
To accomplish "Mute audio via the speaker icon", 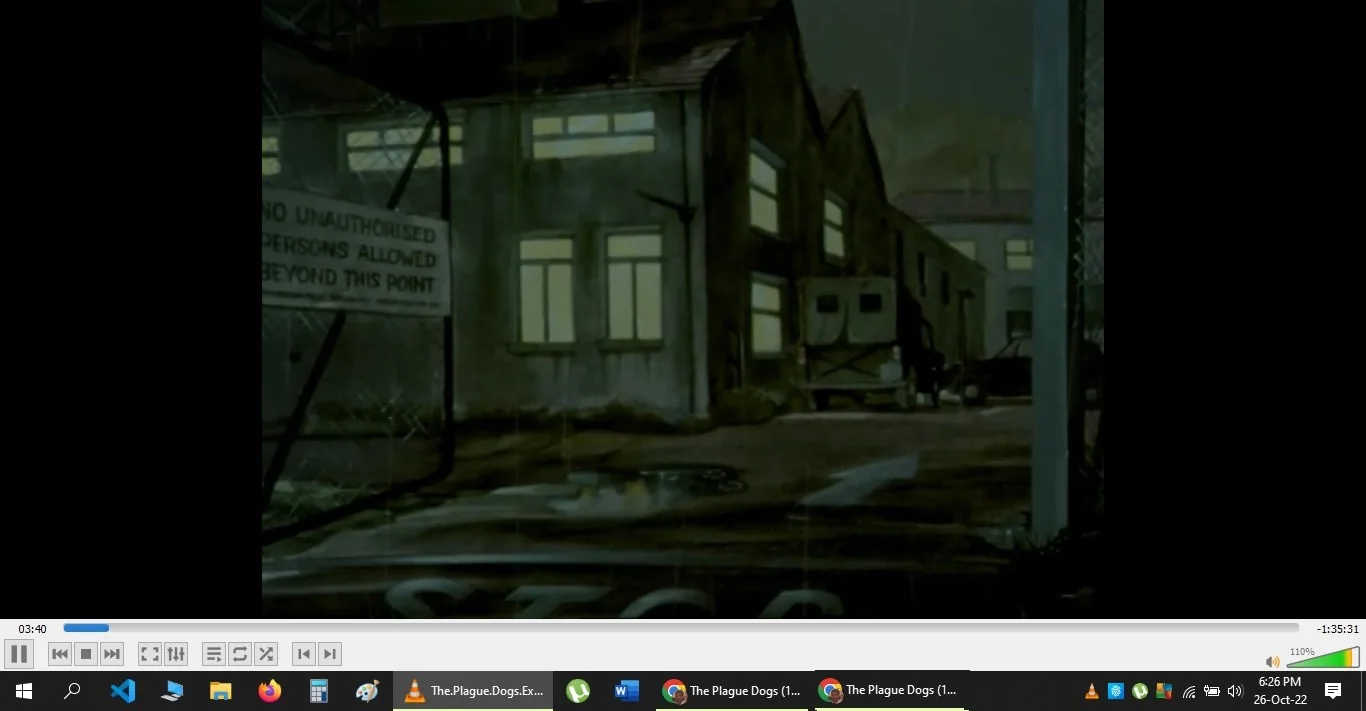I will tap(1273, 662).
